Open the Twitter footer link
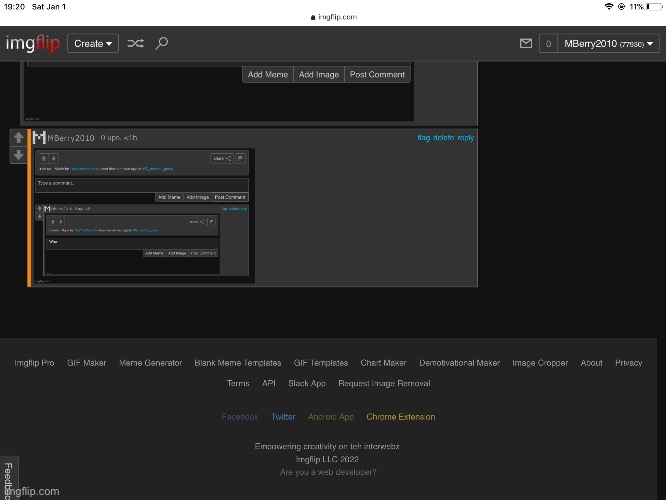Screen dimensions: 666x500 pyautogui.click(x=283, y=417)
